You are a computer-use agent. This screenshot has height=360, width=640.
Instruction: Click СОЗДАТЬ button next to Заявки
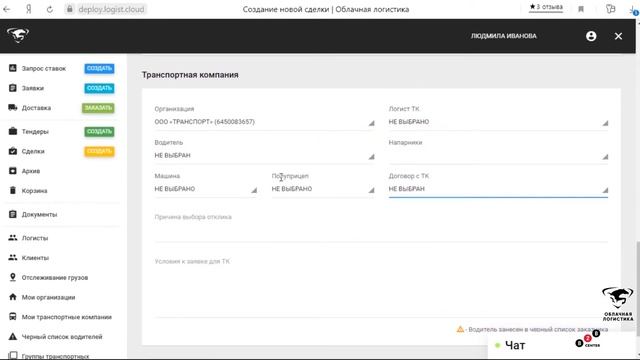tap(99, 88)
